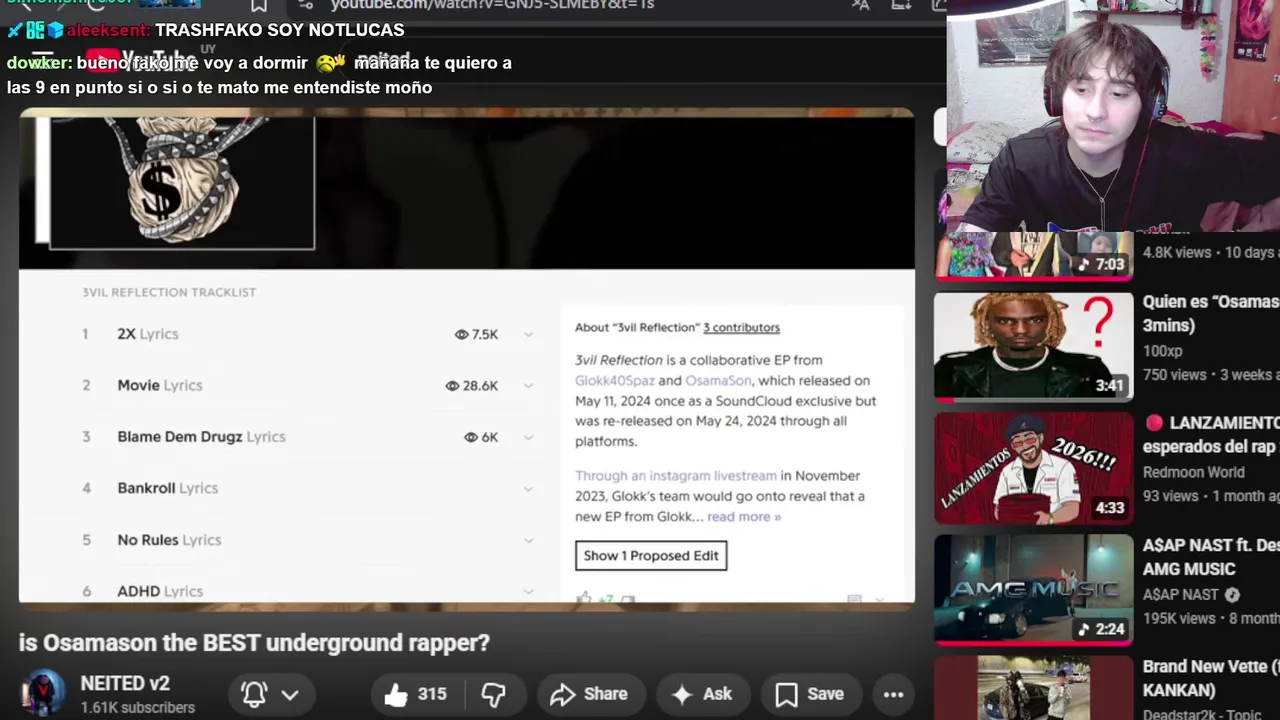Screen dimensions: 1280x720
Task: Click the Brand New Vette video title
Action: [x=1211, y=678]
